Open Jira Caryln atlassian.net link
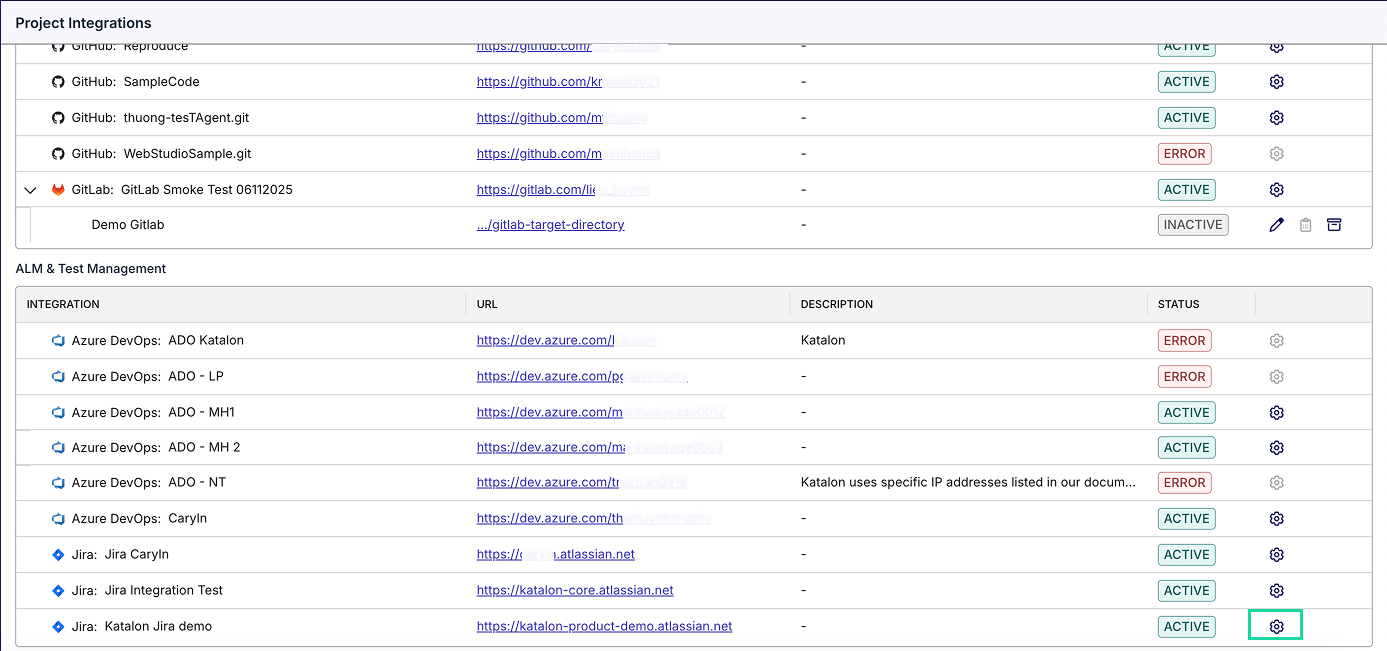 [556, 555]
